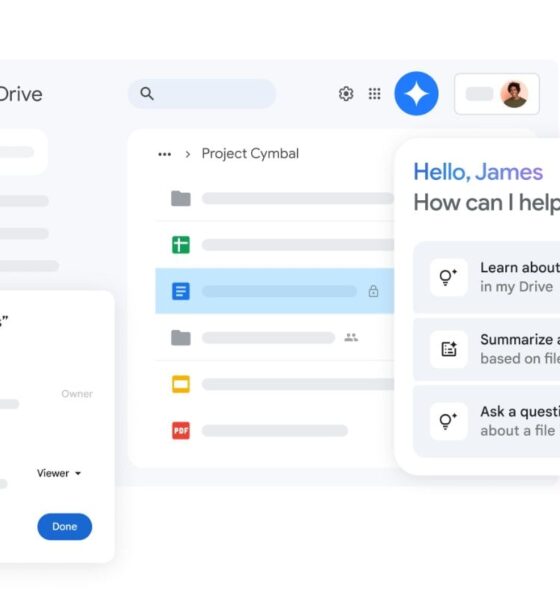Viewport: 560px width, 600px height.
Task: Click the search magnifier icon
Action: coord(147,93)
